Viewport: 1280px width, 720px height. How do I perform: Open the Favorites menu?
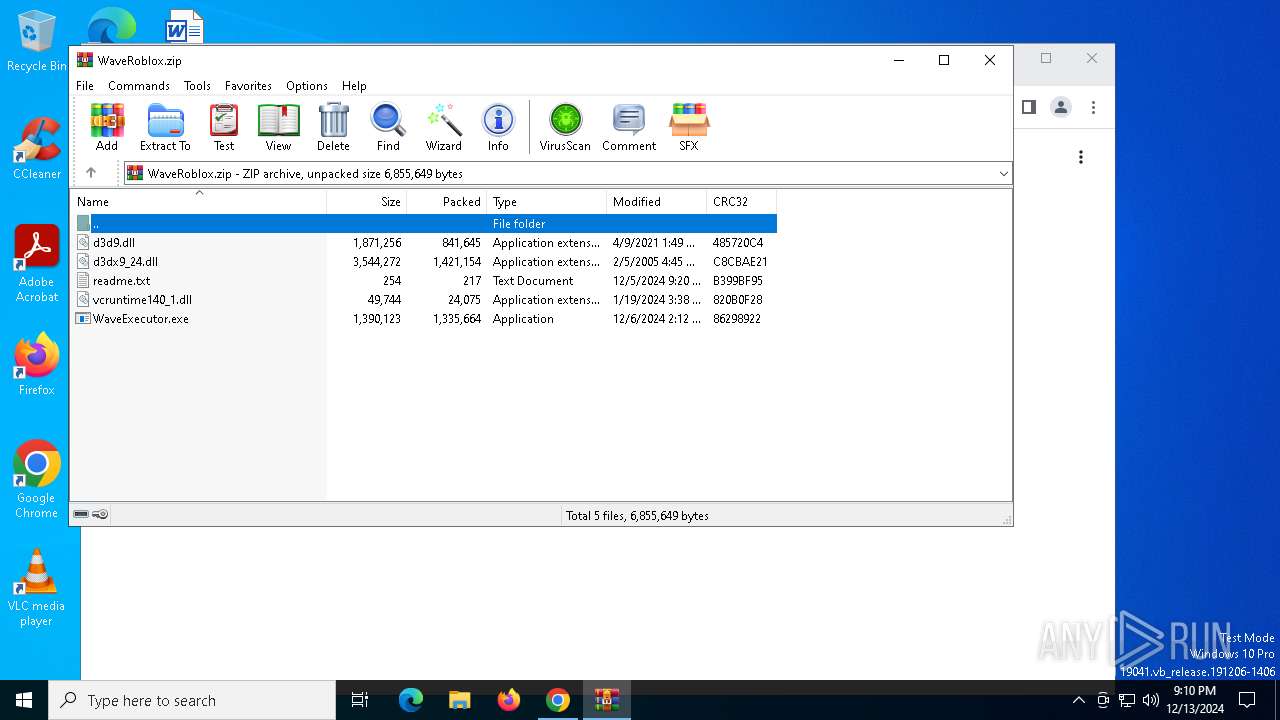click(x=248, y=86)
